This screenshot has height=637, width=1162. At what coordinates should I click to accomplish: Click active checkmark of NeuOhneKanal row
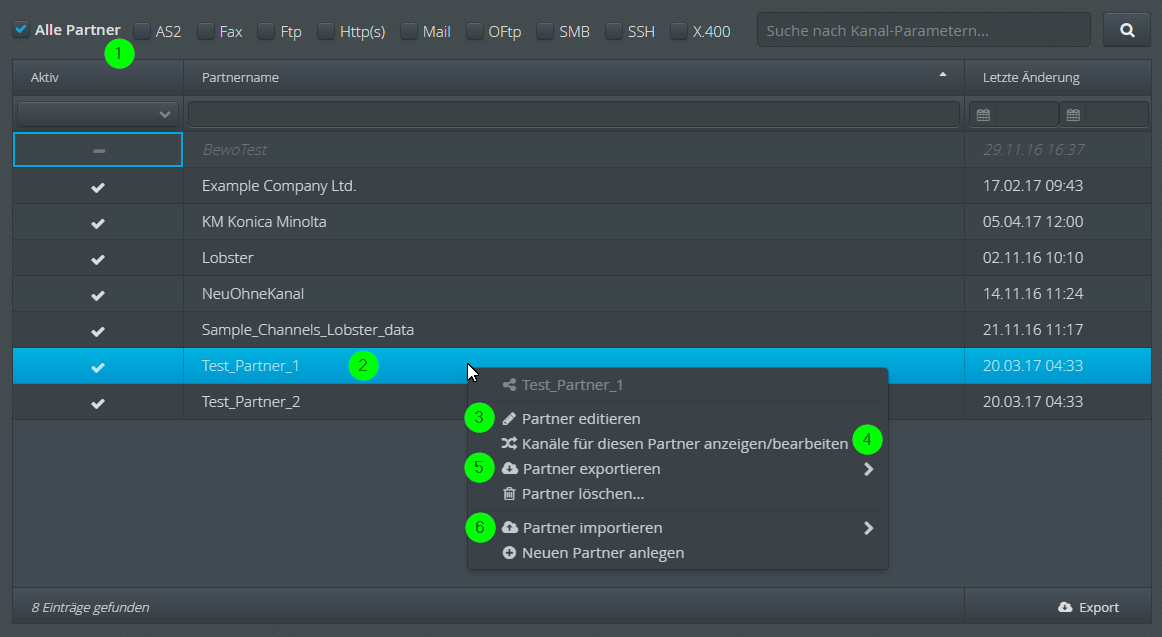pos(98,295)
